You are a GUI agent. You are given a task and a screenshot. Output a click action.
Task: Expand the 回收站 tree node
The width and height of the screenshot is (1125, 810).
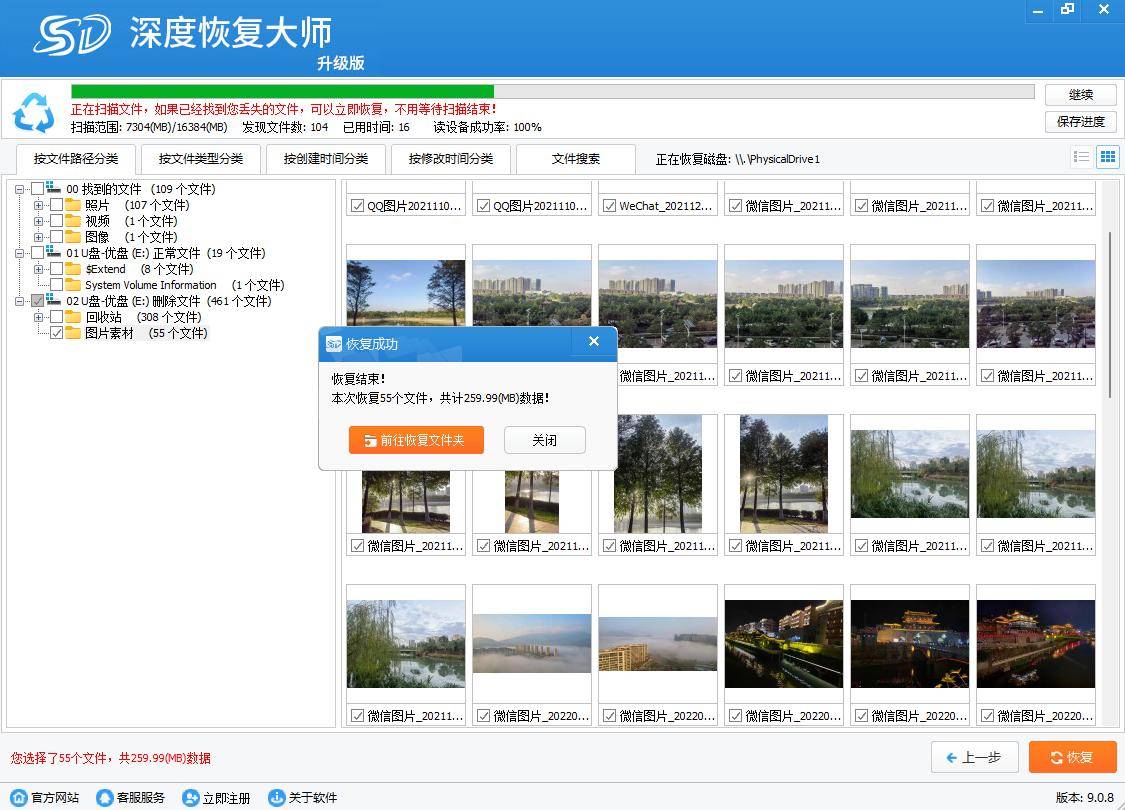pyautogui.click(x=38, y=317)
